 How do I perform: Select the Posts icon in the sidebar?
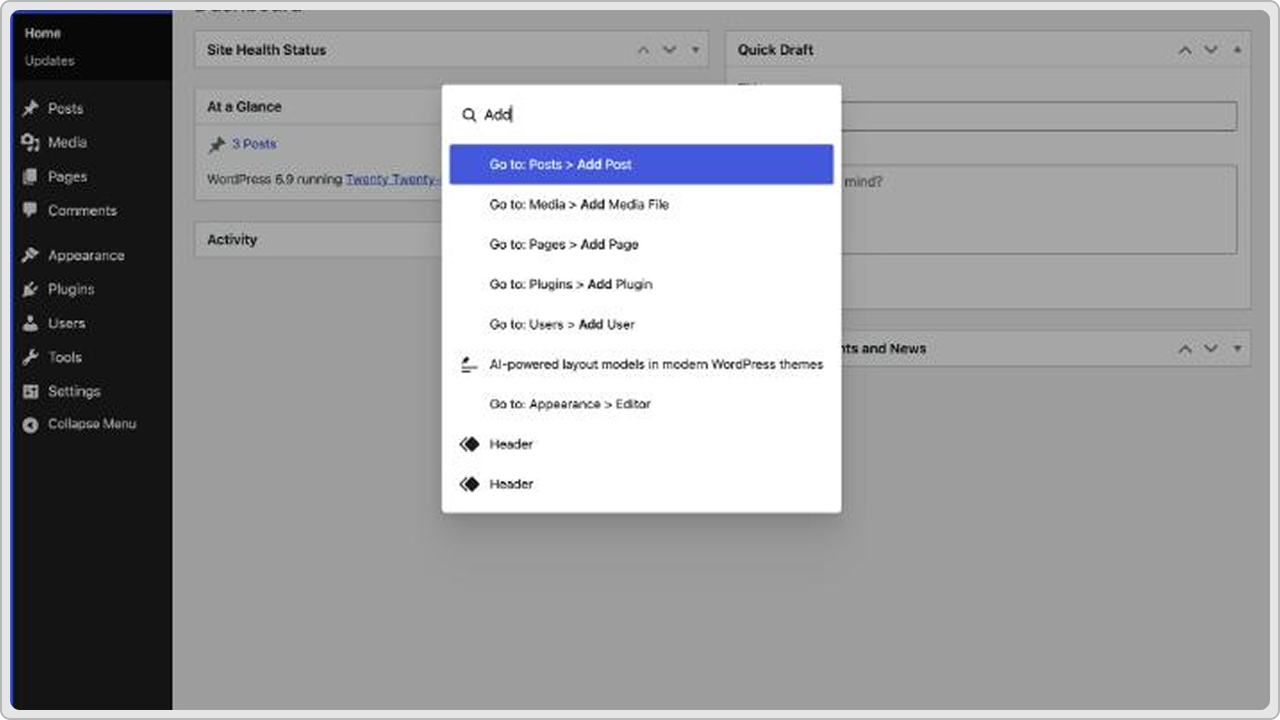pyautogui.click(x=26, y=108)
